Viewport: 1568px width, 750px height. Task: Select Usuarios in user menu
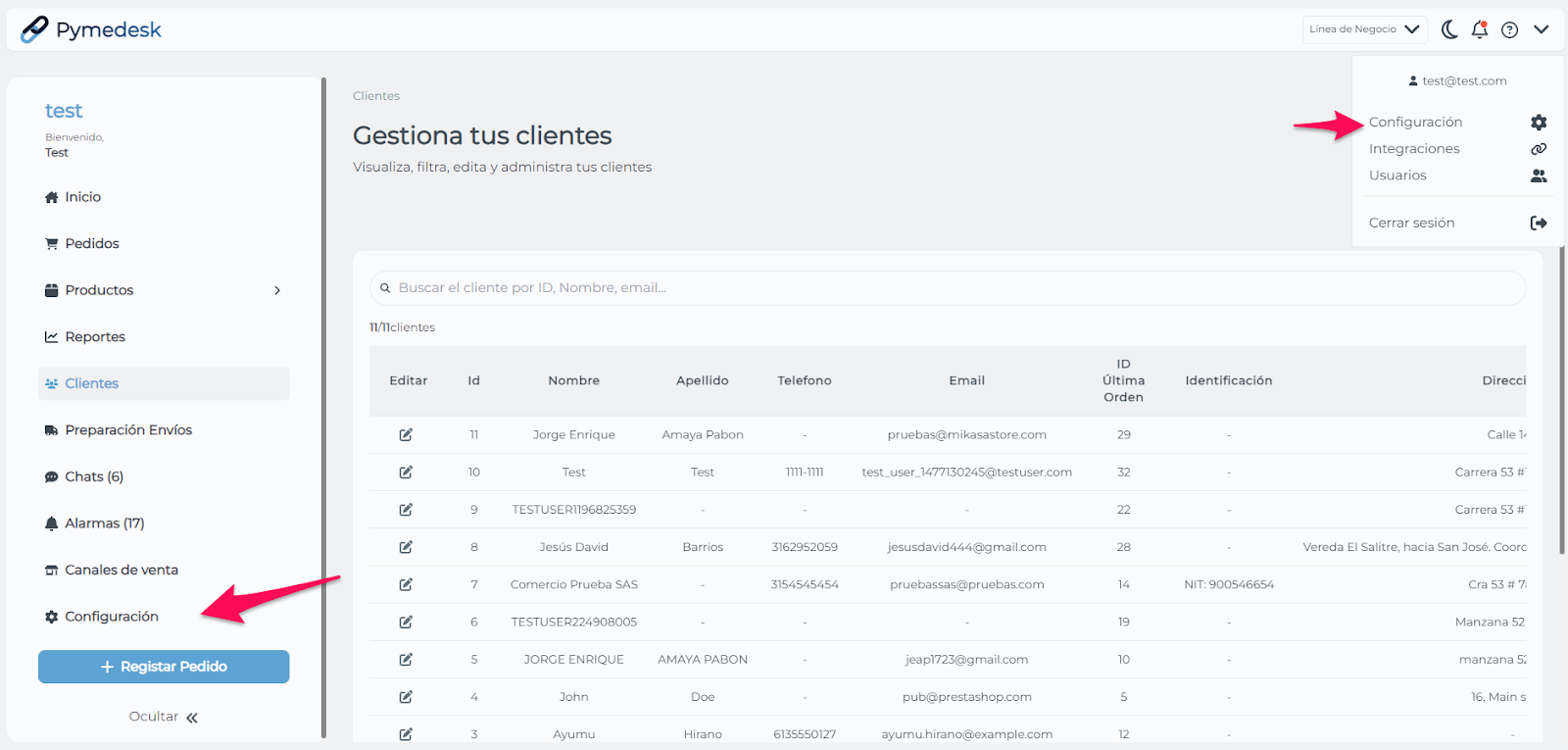(1397, 175)
